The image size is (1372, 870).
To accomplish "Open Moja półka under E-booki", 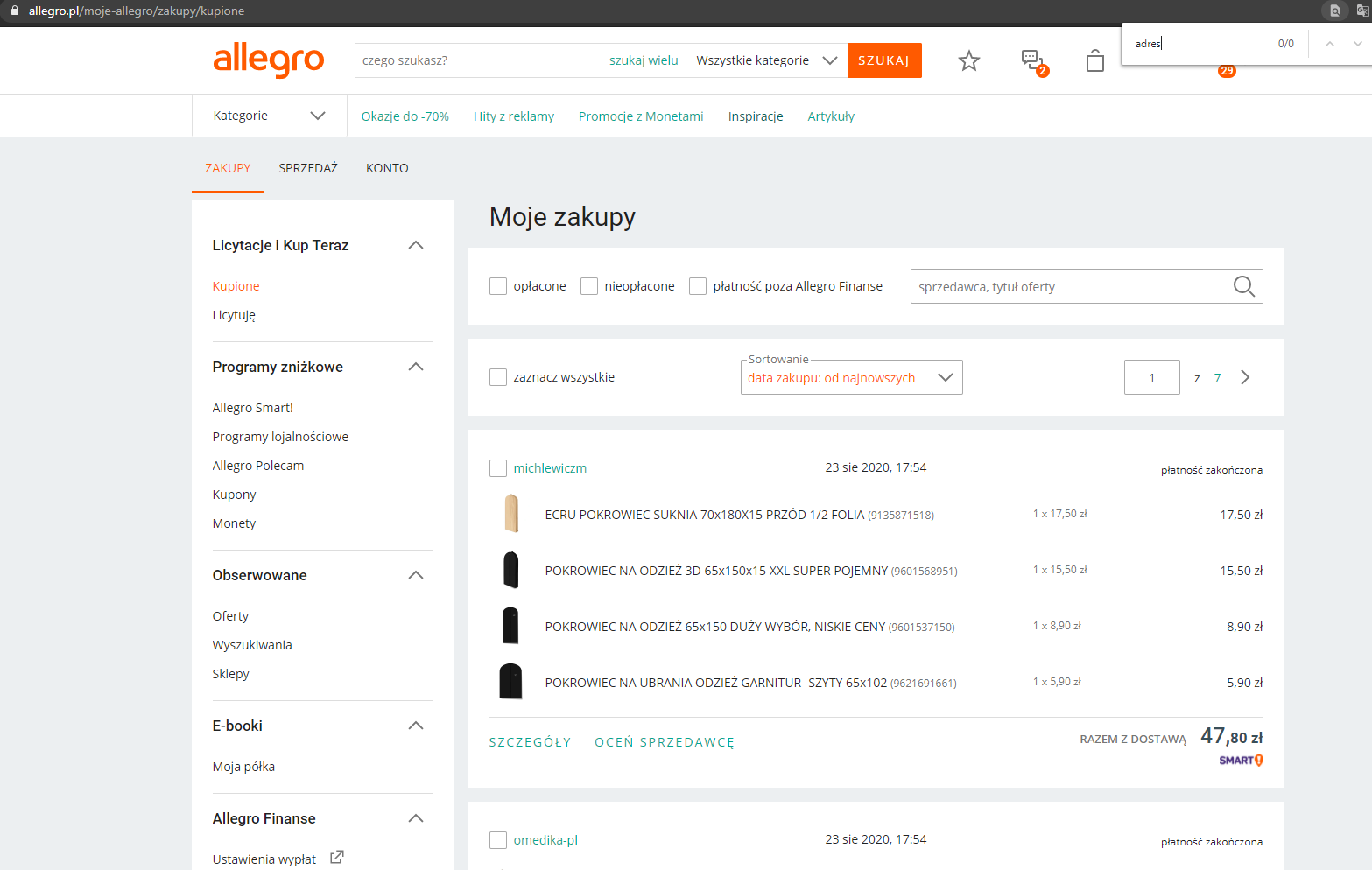I will click(243, 767).
